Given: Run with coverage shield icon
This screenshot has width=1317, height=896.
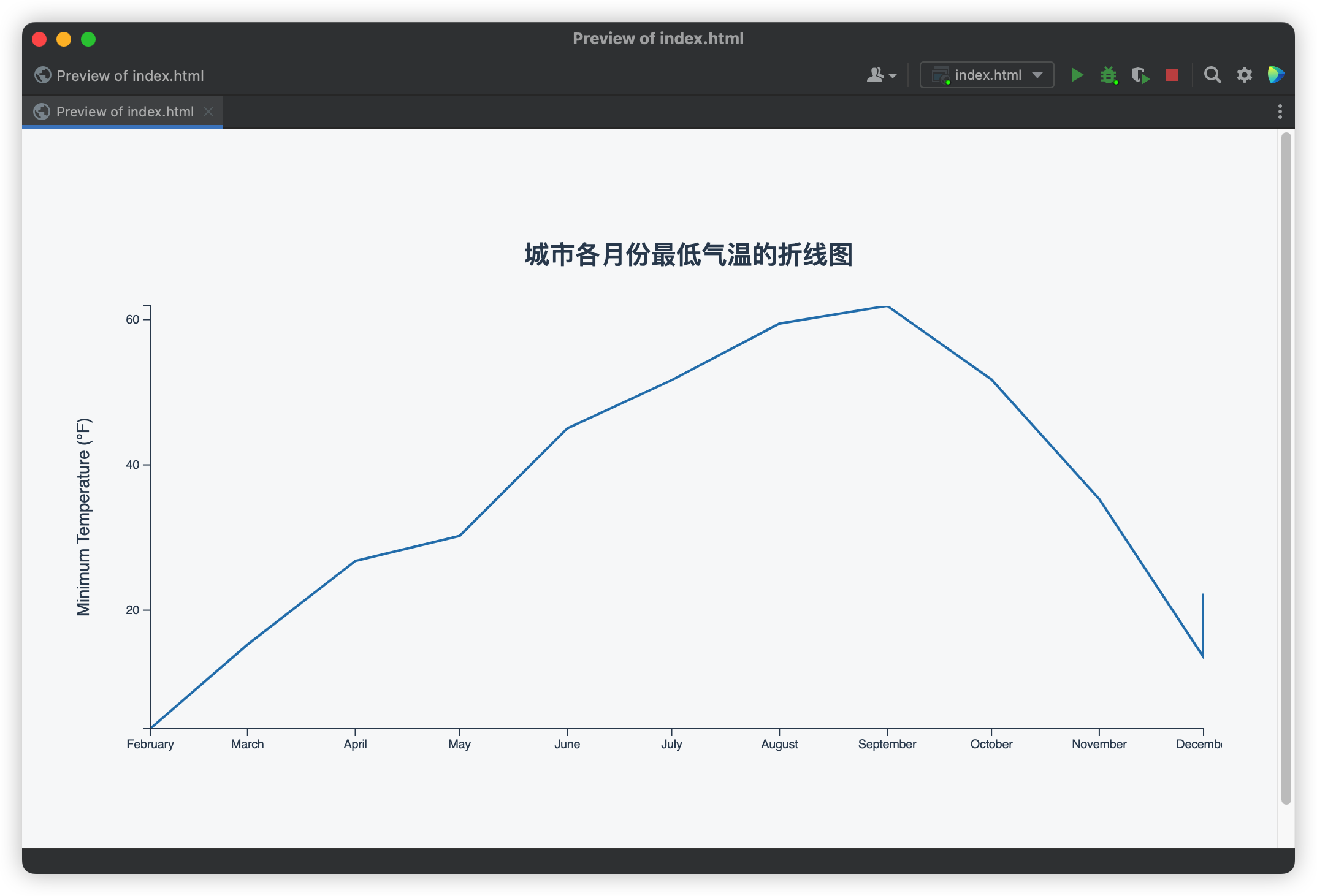Looking at the screenshot, I should click(x=1140, y=75).
